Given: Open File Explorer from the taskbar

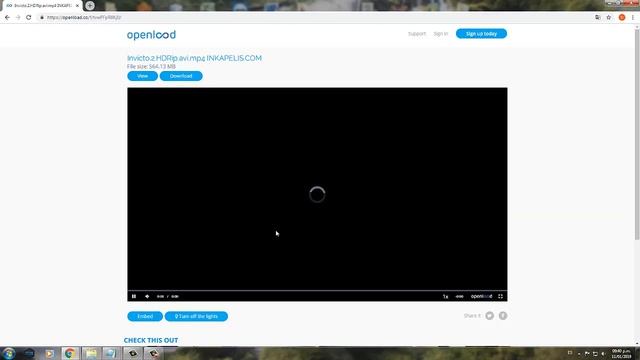Looking at the screenshot, I should 91,353.
